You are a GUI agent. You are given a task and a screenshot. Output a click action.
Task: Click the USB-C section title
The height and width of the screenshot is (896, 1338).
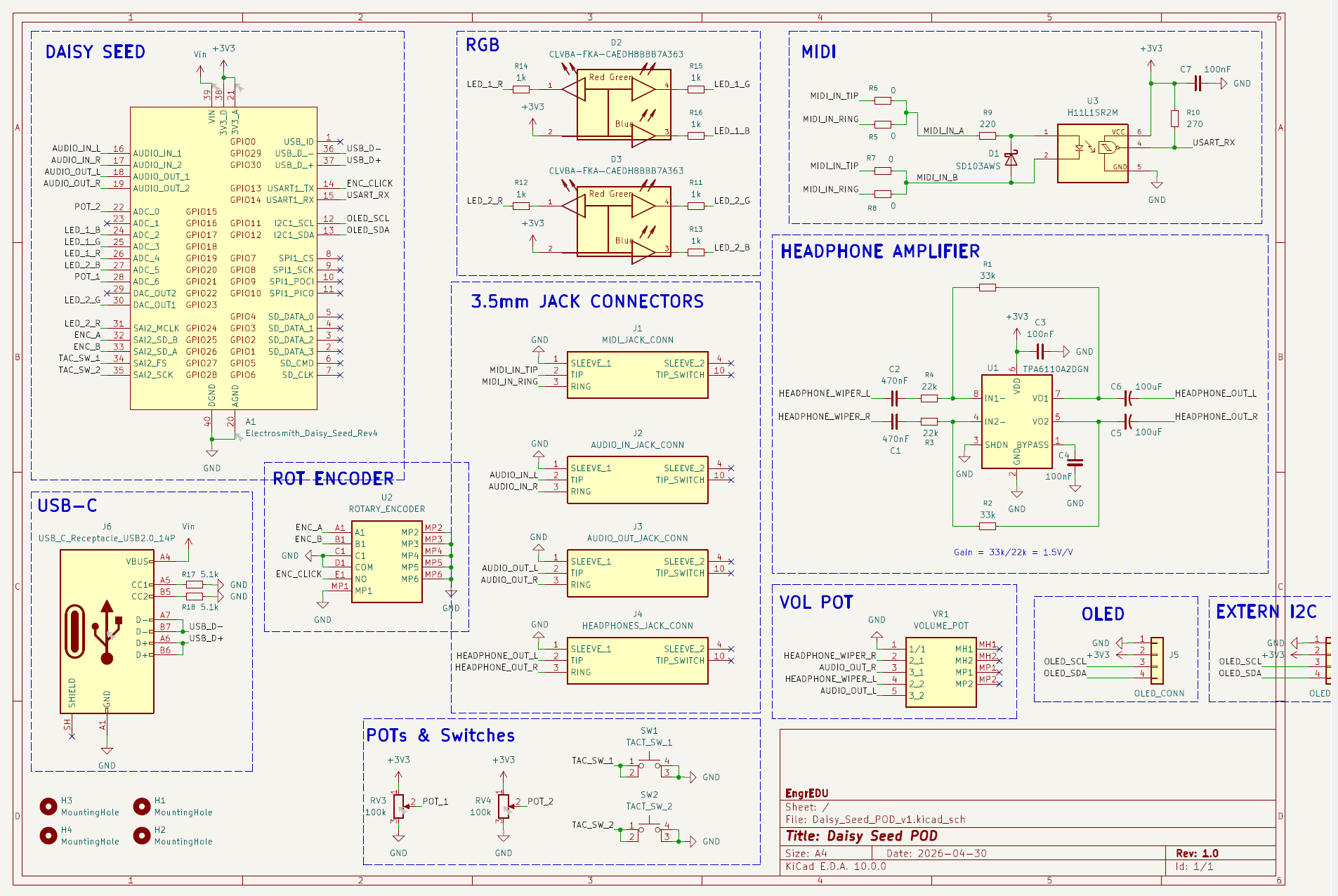click(x=67, y=506)
